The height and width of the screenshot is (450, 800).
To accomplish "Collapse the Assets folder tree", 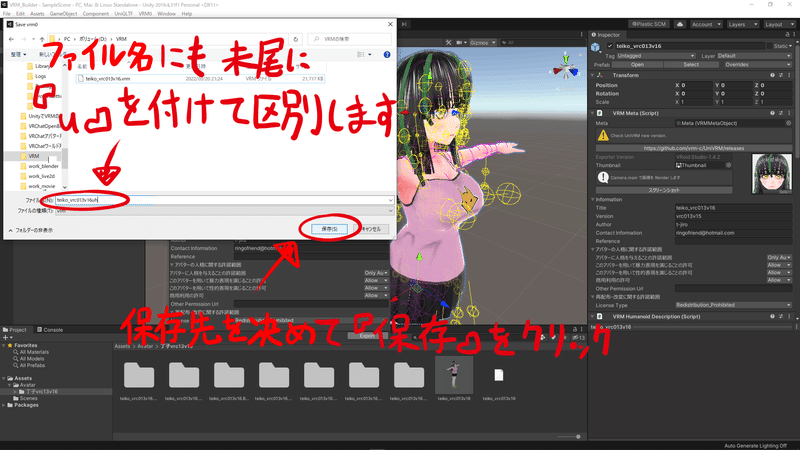I will point(4,378).
